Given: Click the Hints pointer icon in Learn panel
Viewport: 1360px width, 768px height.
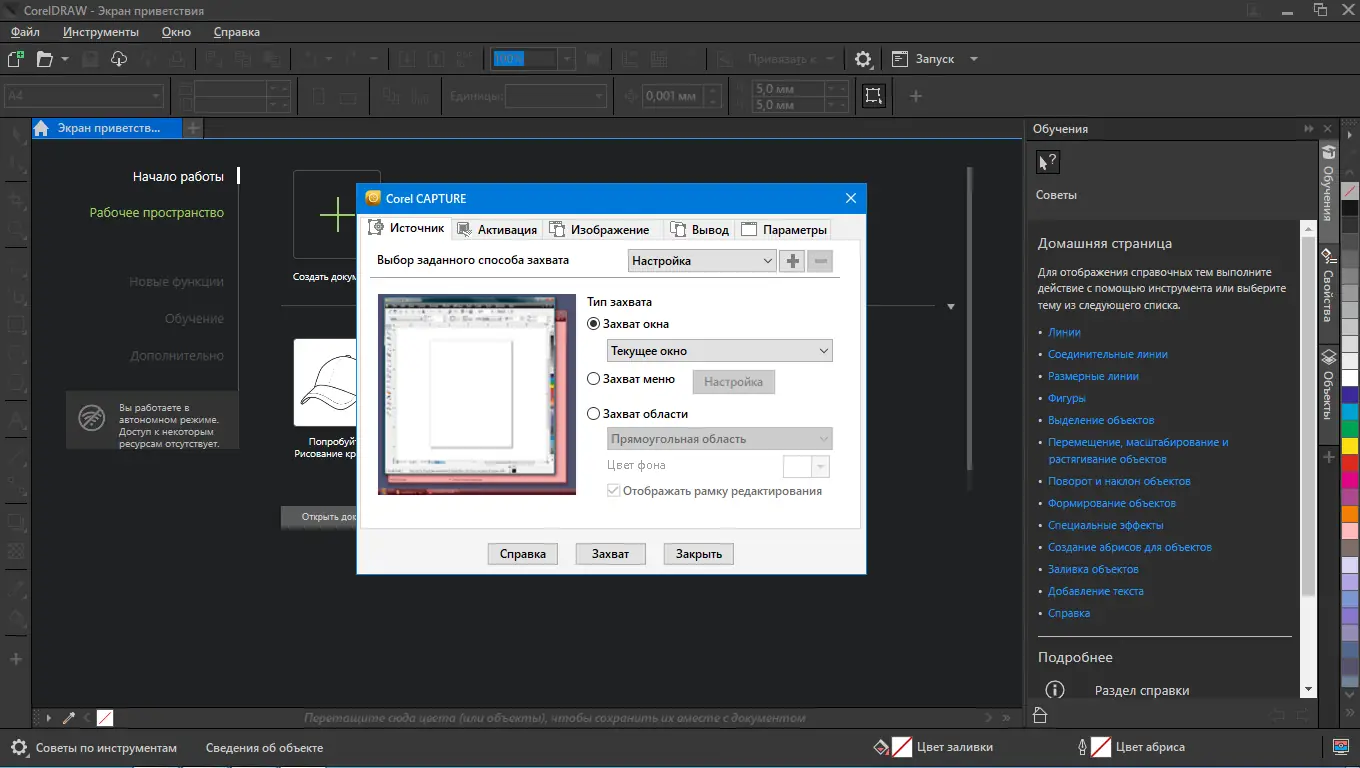Looking at the screenshot, I should tap(1047, 163).
